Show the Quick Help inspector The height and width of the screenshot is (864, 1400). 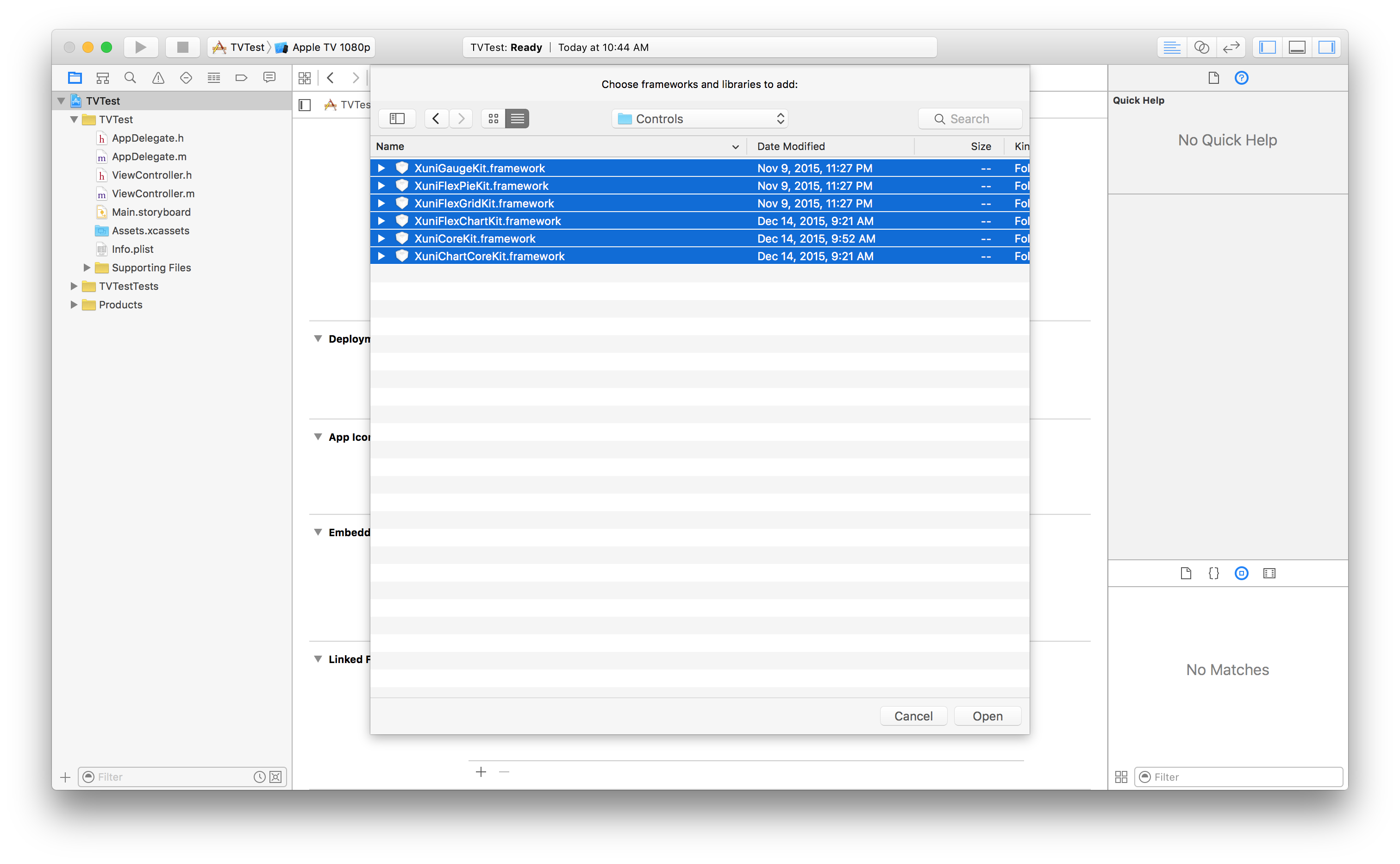(1241, 78)
